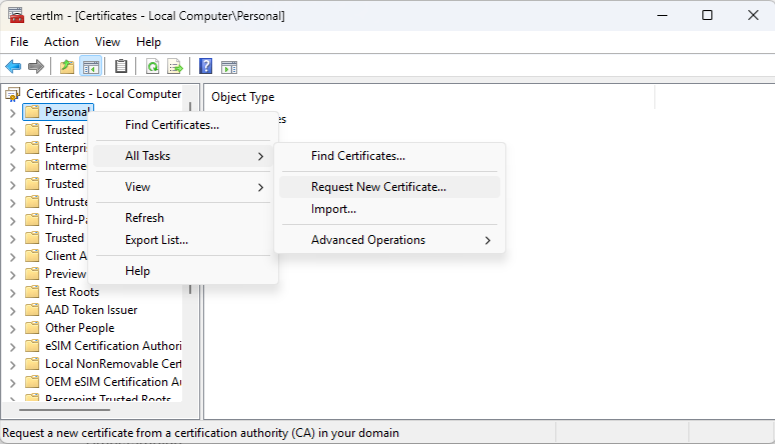This screenshot has height=444, width=775.
Task: Click the Refresh toolbar icon
Action: click(152, 67)
